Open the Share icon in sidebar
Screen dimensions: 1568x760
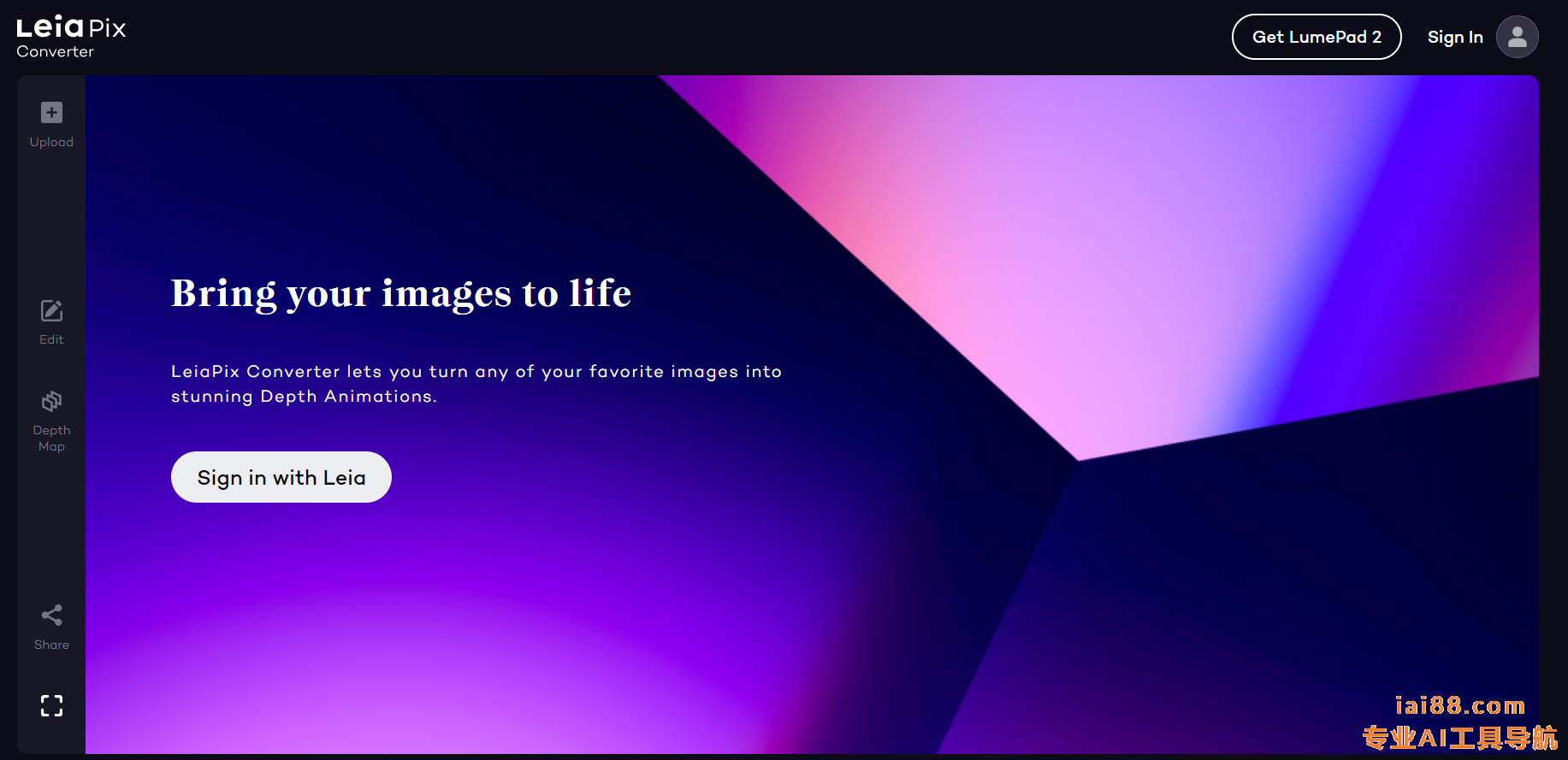click(x=51, y=616)
